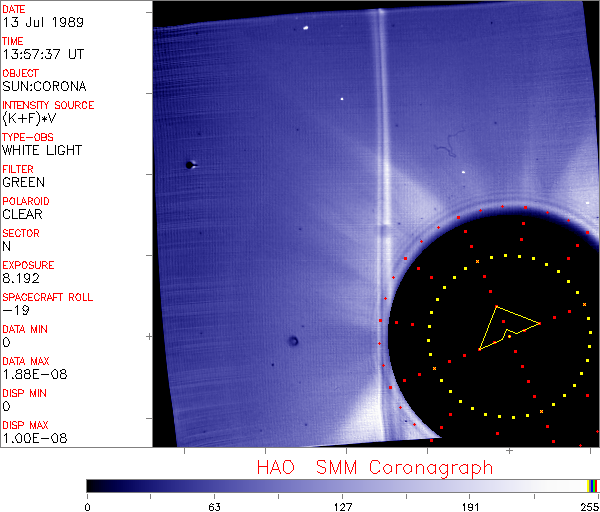Click the SPACECRAFT ROLL label
Viewport: 600px width, 512px height.
point(48,297)
